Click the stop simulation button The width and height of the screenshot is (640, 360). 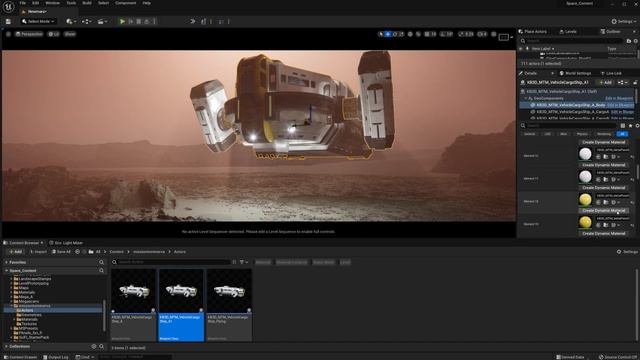[139, 21]
